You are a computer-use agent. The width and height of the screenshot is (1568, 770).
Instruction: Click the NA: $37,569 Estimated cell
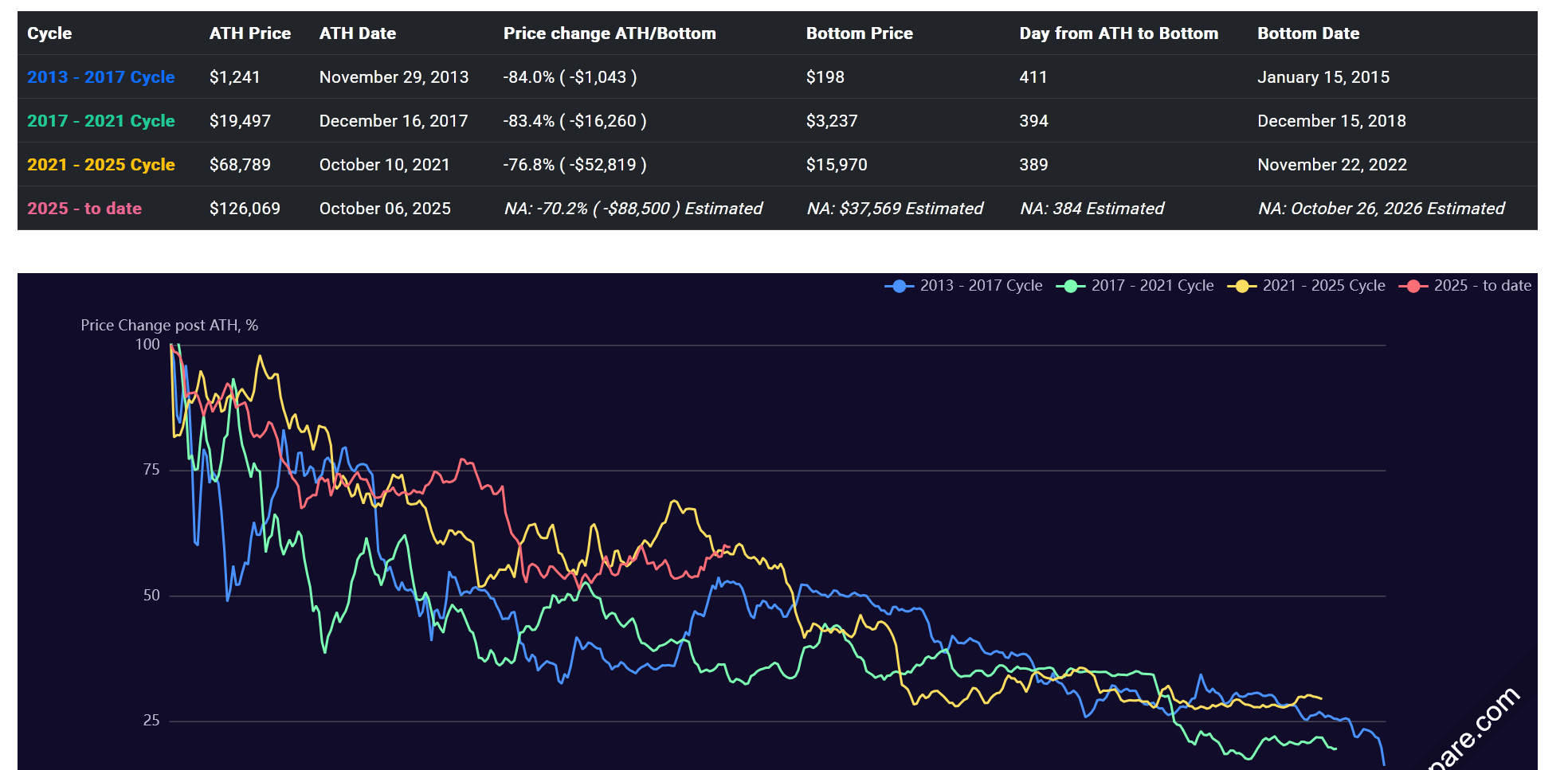[x=895, y=209]
